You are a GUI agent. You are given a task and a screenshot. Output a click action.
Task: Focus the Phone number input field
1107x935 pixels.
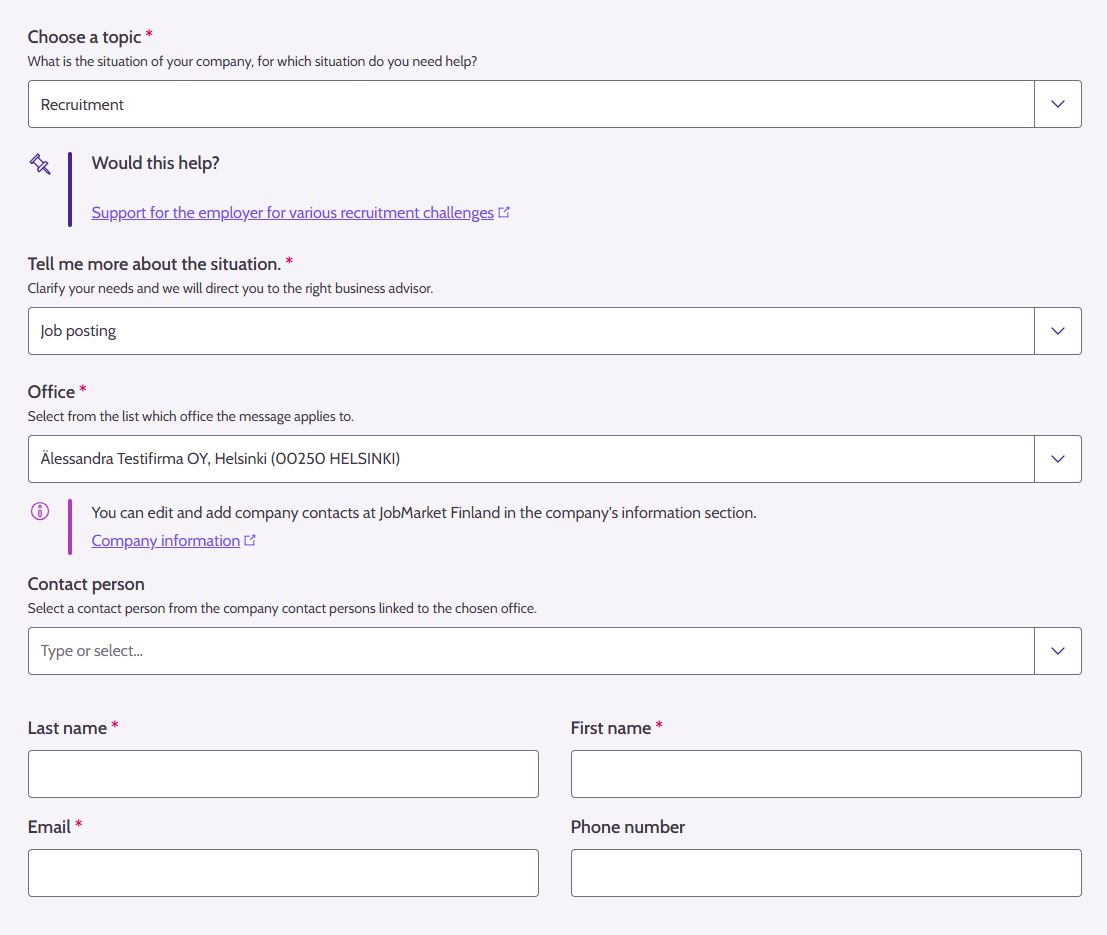826,873
